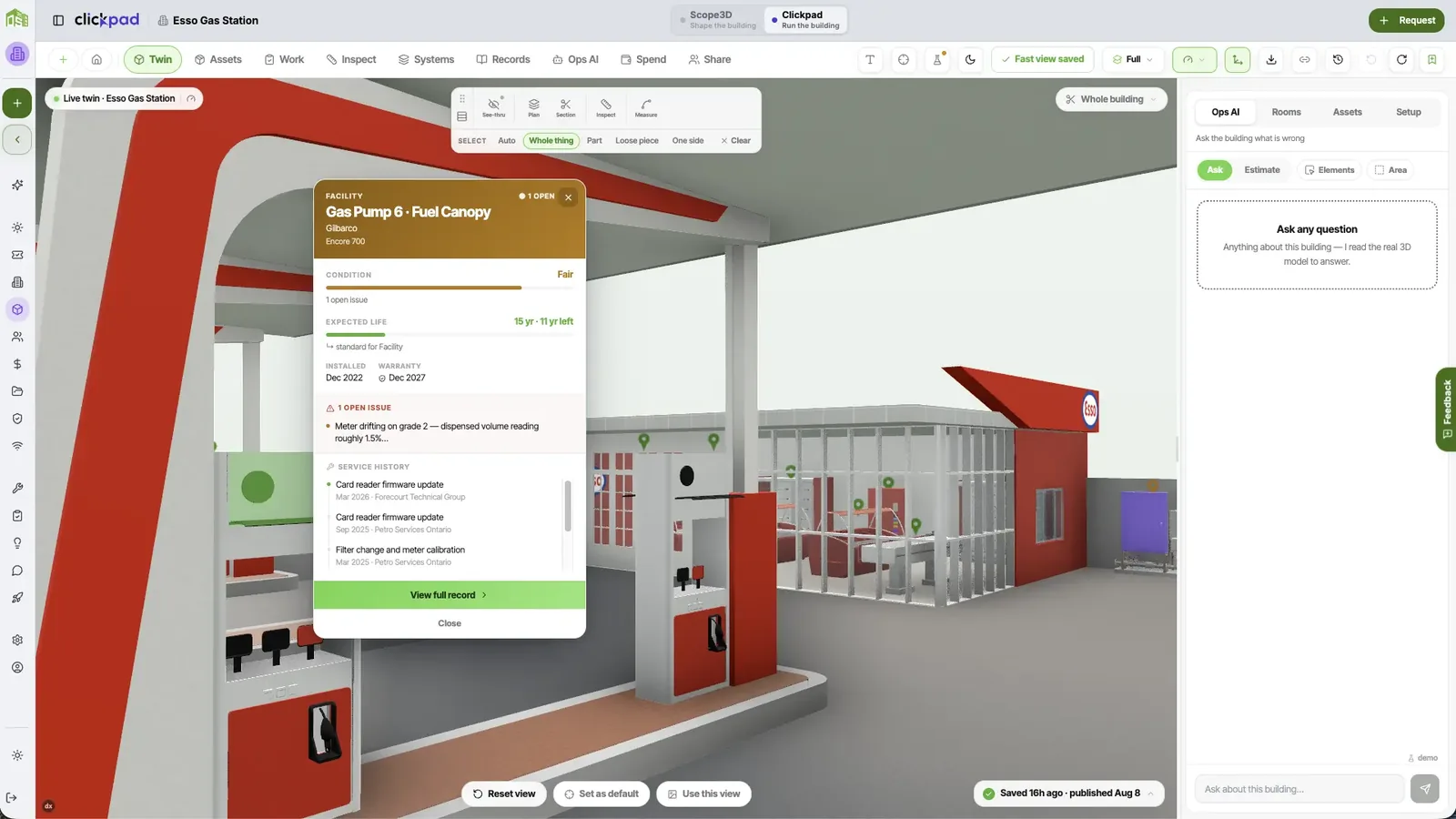Screen dimensions: 1456x819
Task: Switch to the Setup tab in right panel
Action: [1408, 112]
